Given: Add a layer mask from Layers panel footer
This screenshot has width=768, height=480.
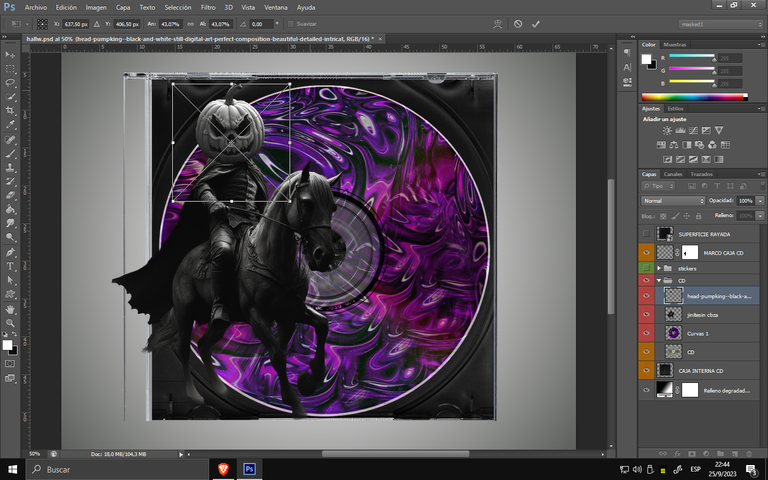Looking at the screenshot, I should pos(692,454).
